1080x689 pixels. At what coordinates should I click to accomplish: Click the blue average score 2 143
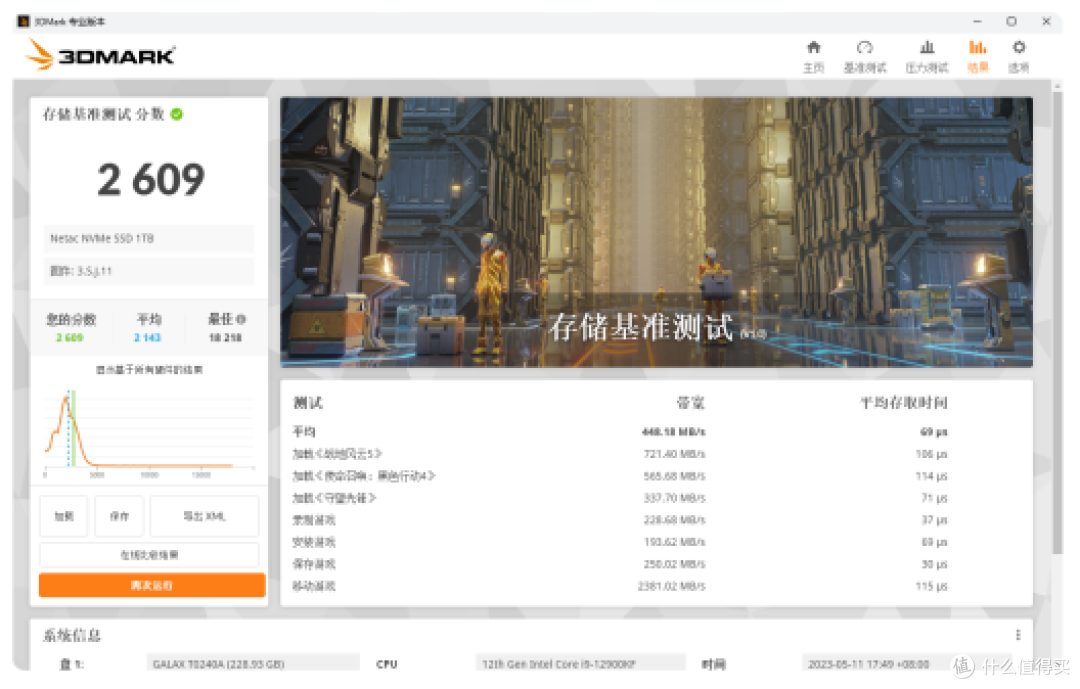pyautogui.click(x=147, y=338)
